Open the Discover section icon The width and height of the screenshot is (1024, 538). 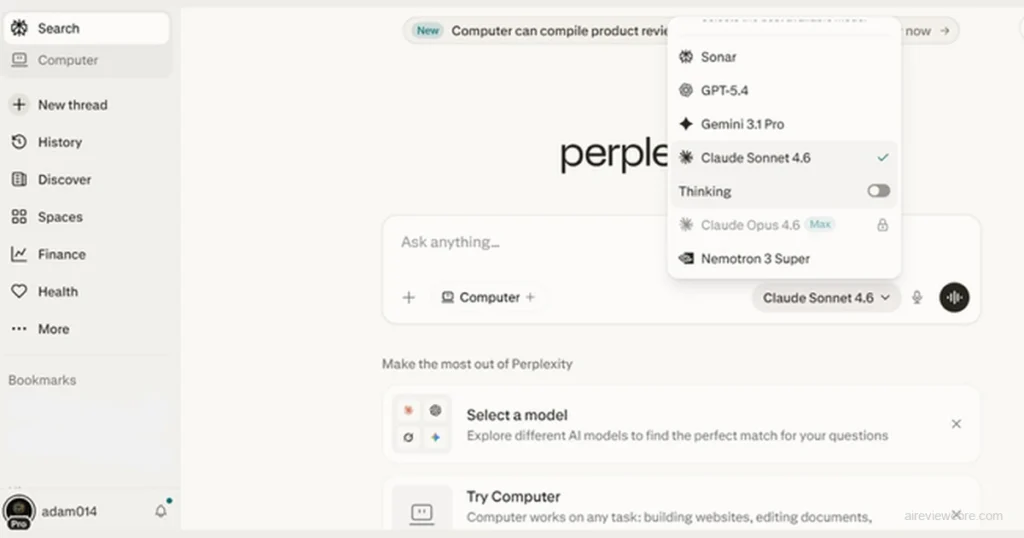pyautogui.click(x=19, y=180)
